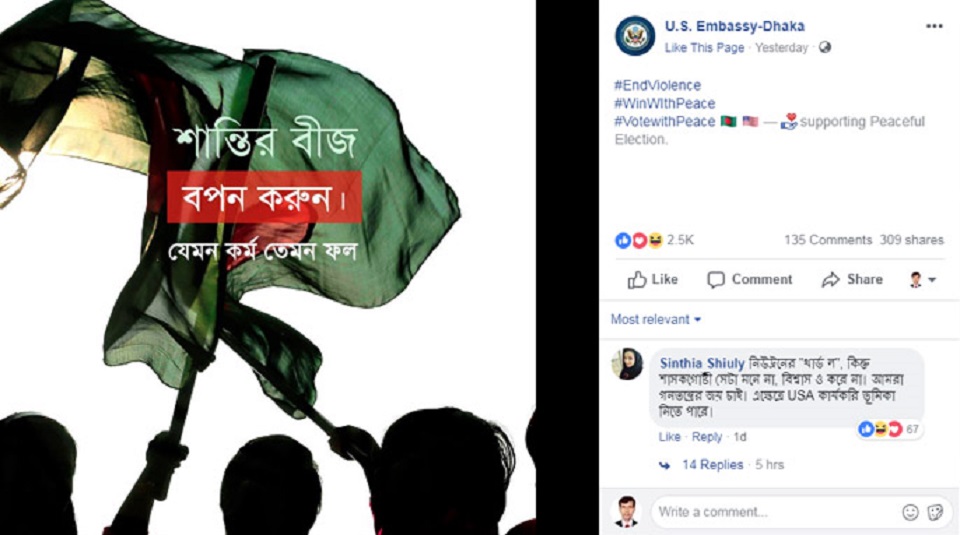Click the Like This Page link
Screen dimensions: 960x535
(x=704, y=48)
